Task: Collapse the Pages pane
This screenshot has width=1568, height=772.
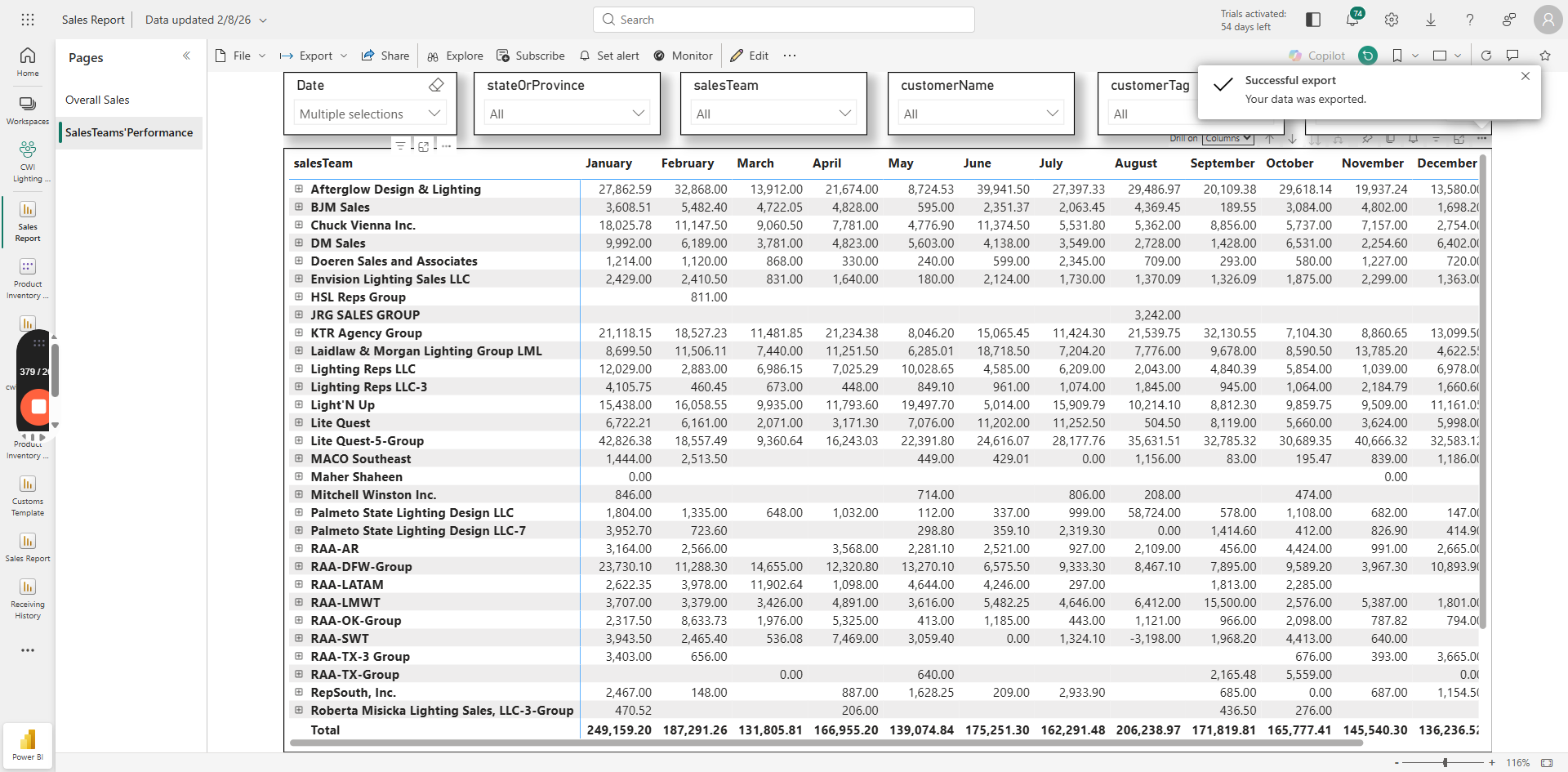Action: [x=186, y=56]
